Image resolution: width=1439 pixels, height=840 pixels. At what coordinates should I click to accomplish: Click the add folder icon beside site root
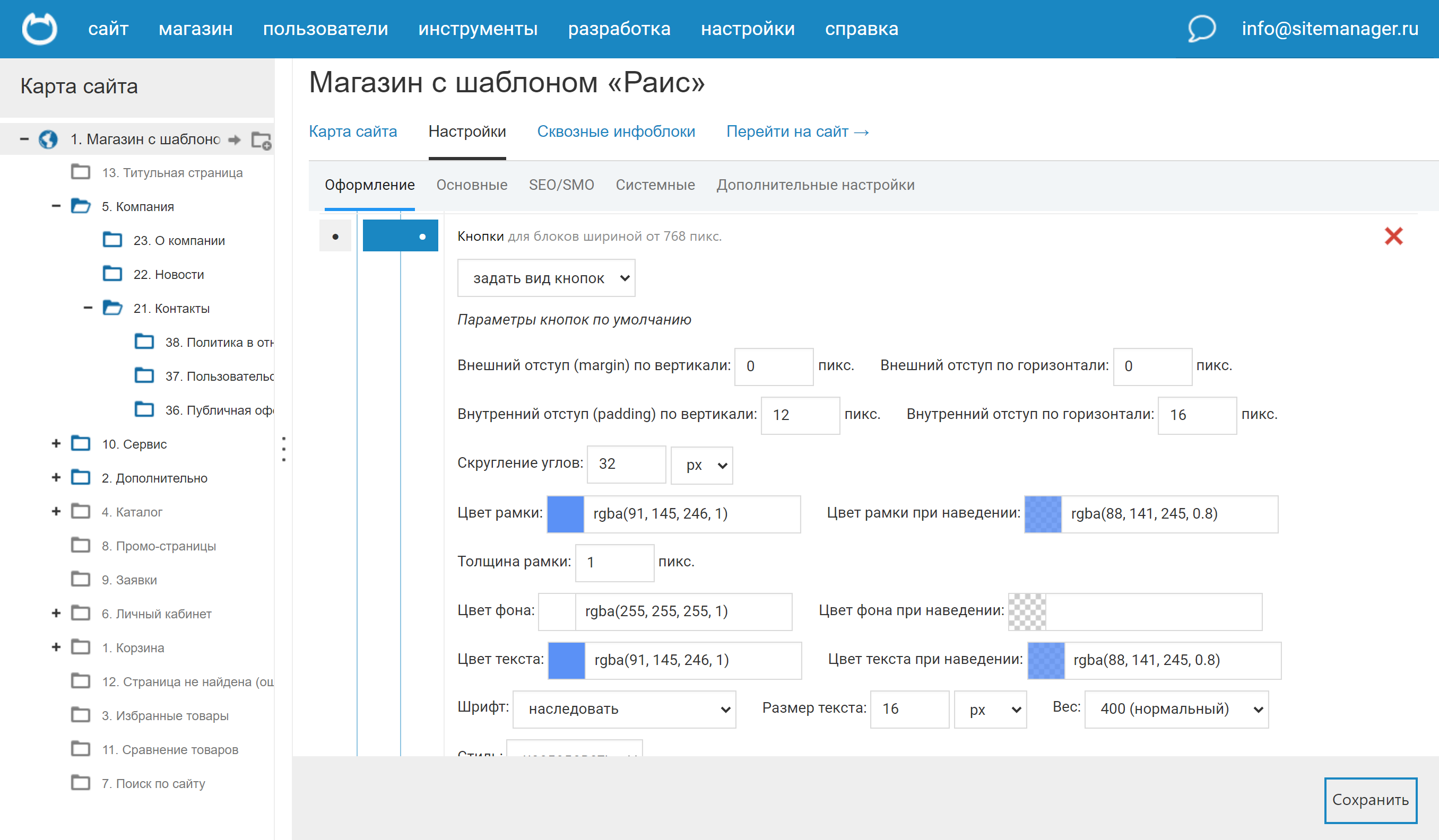pyautogui.click(x=261, y=140)
